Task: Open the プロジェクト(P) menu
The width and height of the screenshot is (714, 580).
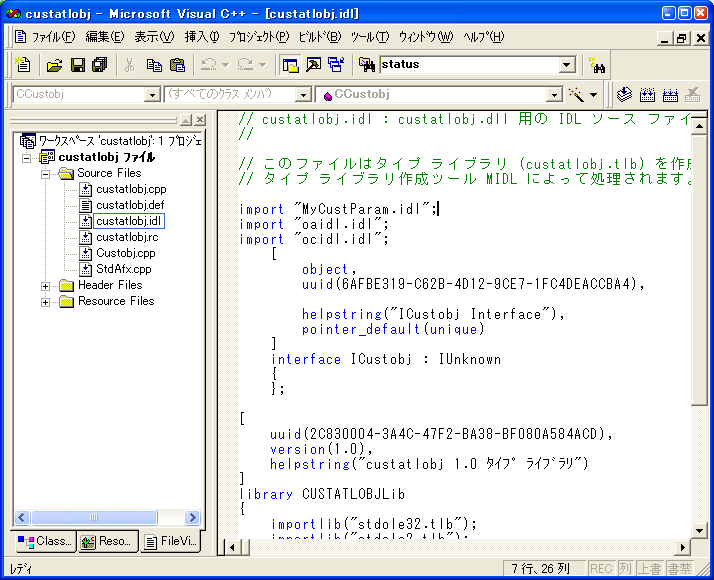Action: [259, 37]
